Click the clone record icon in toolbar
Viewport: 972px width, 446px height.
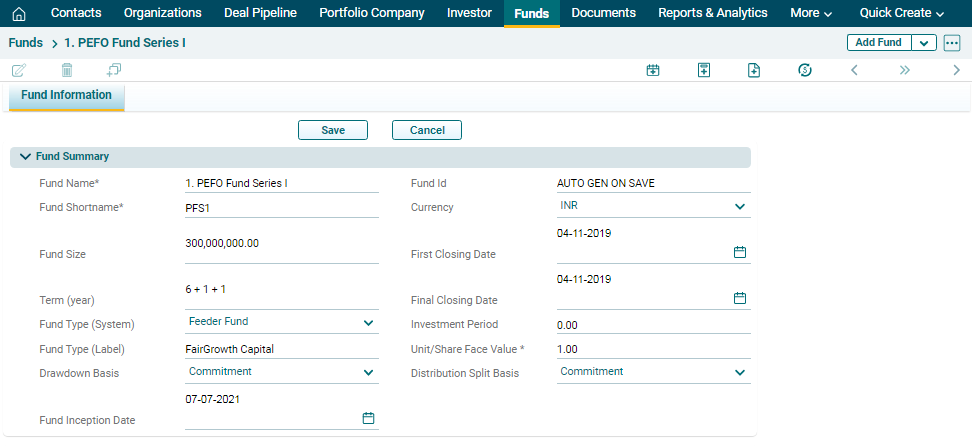point(114,70)
